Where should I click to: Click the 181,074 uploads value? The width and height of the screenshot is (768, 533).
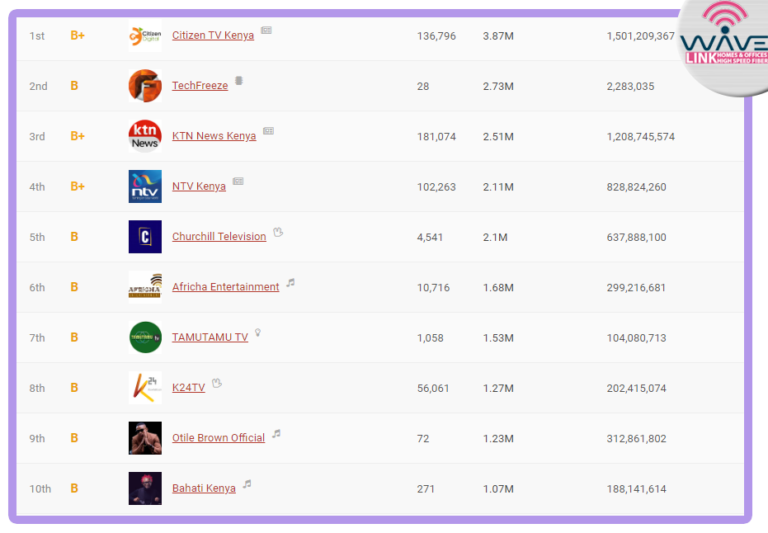[x=436, y=137]
